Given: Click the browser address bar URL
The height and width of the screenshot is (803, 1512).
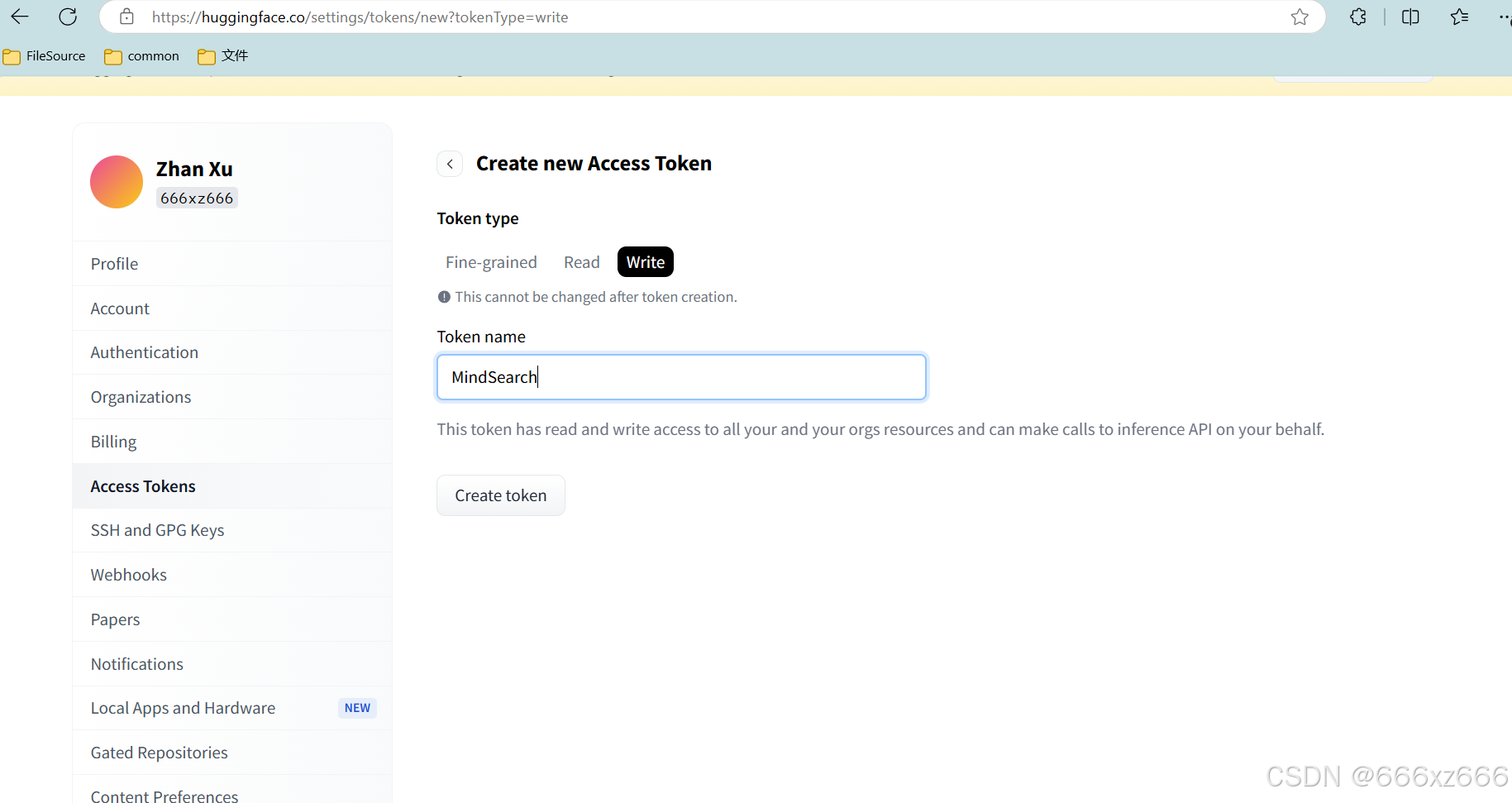Looking at the screenshot, I should click(x=360, y=17).
